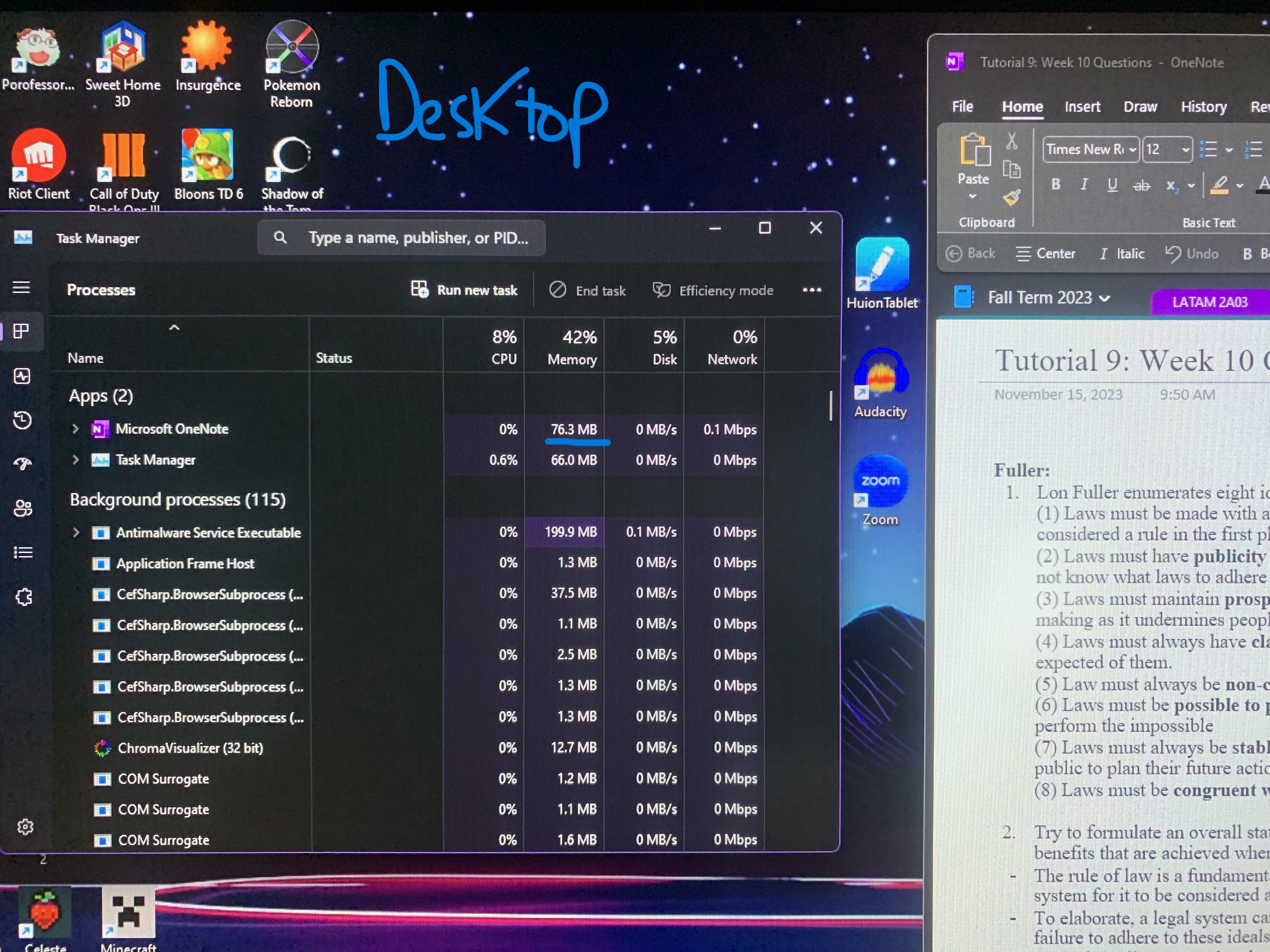1270x952 pixels.
Task: Toggle Bold formatting in OneNote ribbon
Action: [x=1055, y=185]
